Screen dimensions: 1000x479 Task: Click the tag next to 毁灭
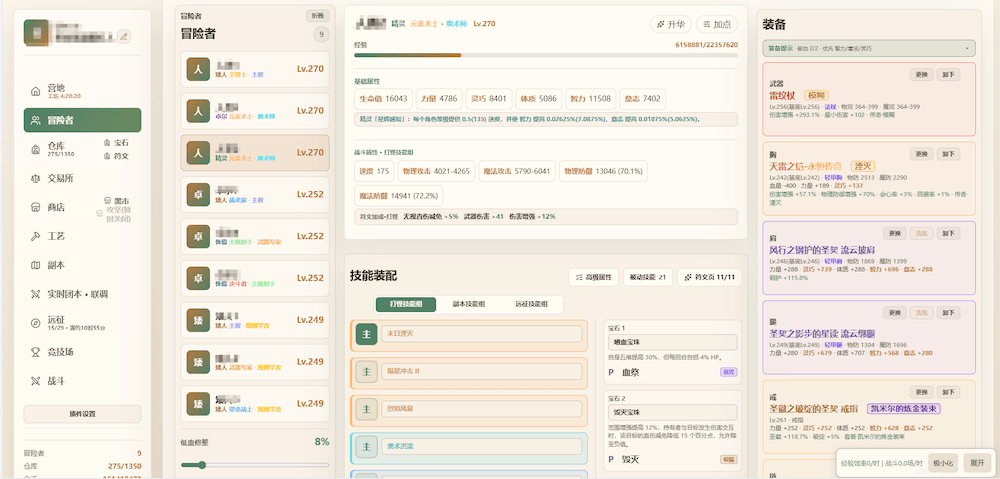[728, 459]
